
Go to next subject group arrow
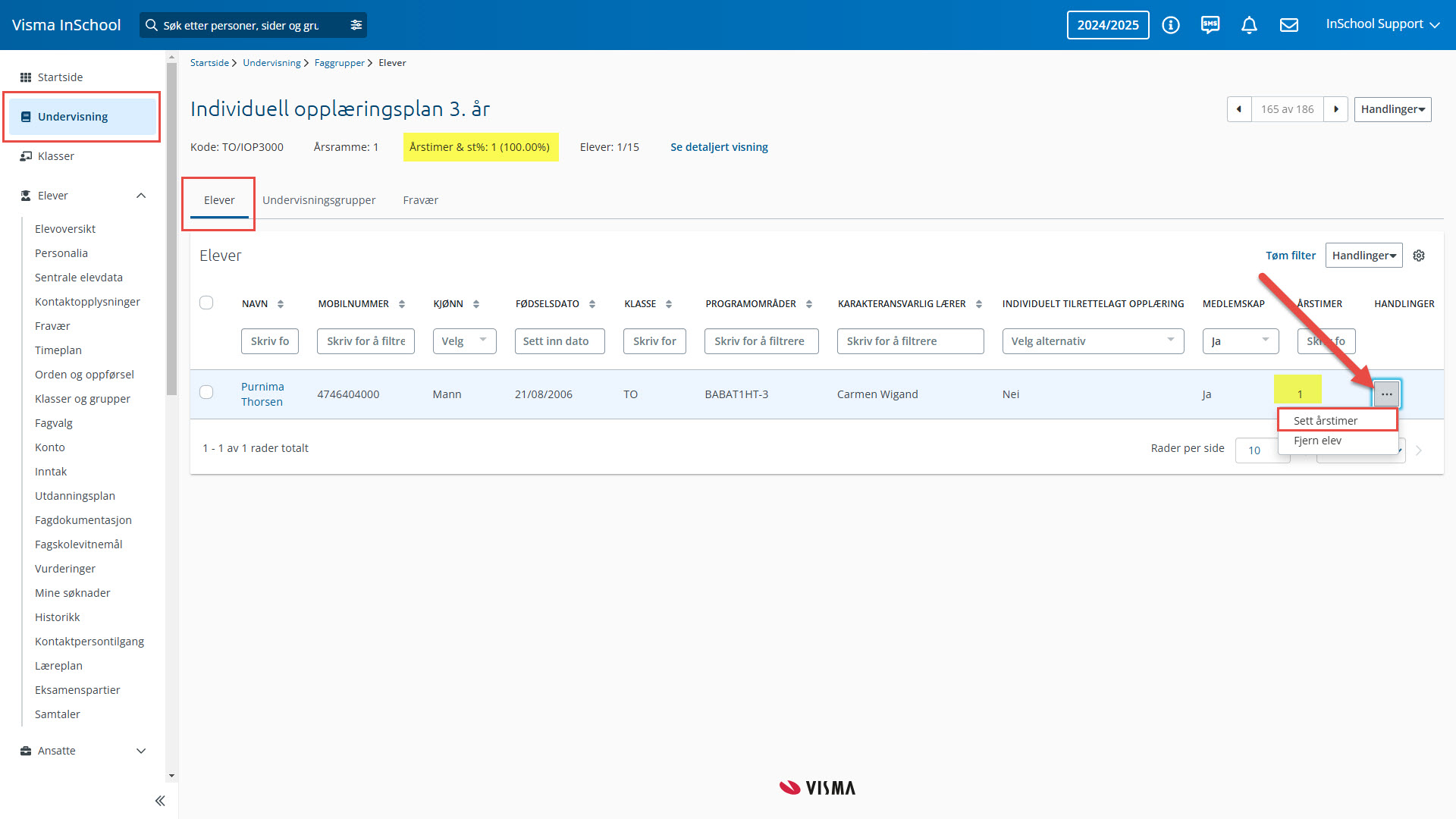(x=1336, y=109)
